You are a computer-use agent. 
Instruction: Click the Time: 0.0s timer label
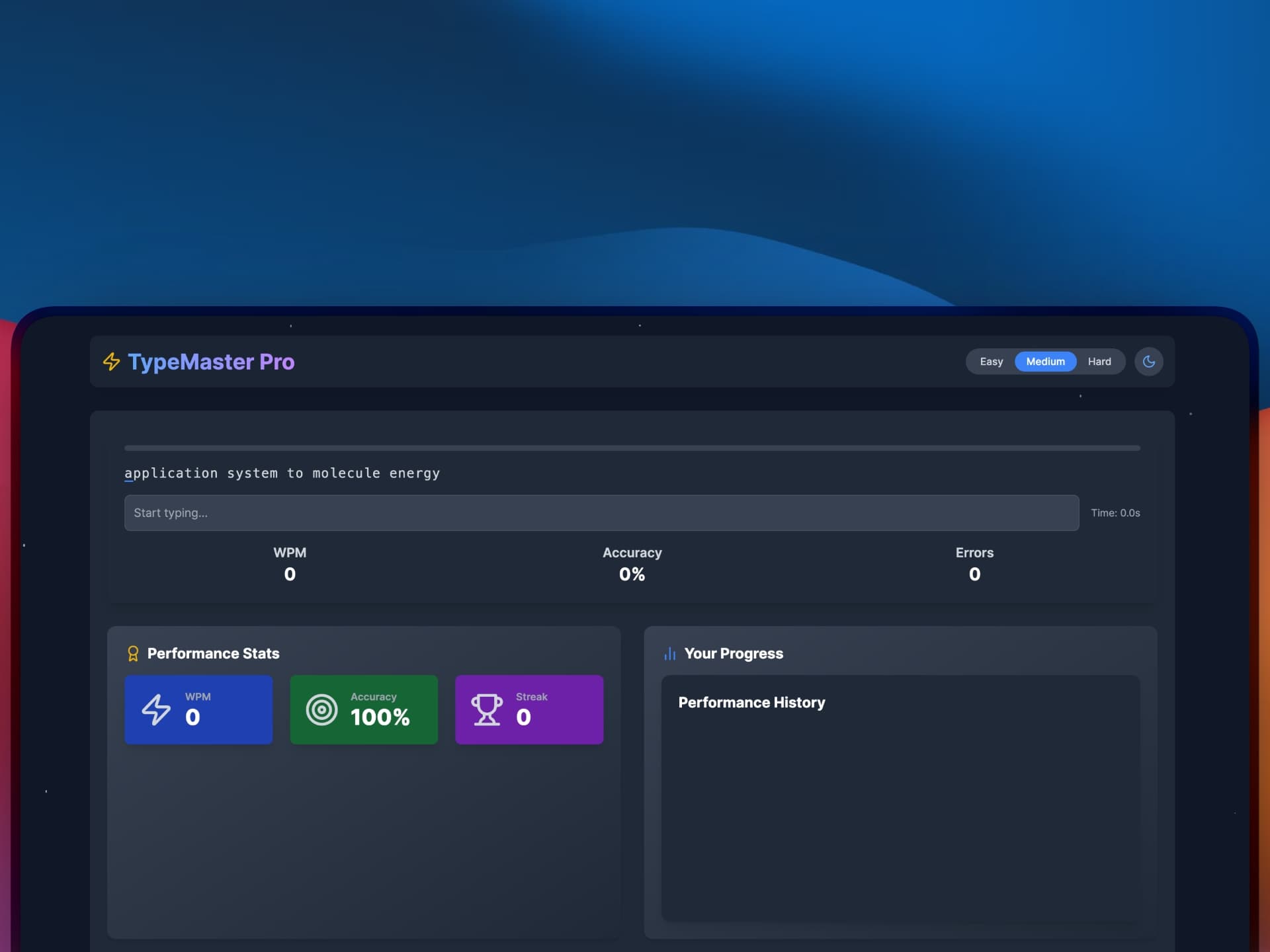pyautogui.click(x=1115, y=513)
